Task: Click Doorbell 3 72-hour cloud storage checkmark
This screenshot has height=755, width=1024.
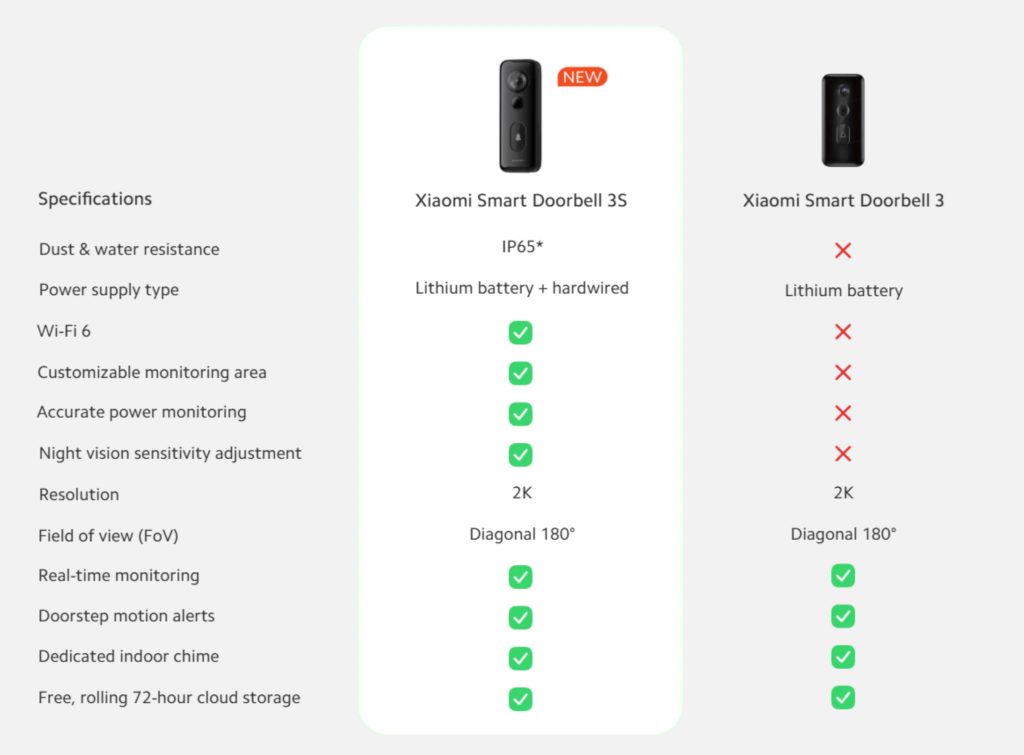Action: 843,698
